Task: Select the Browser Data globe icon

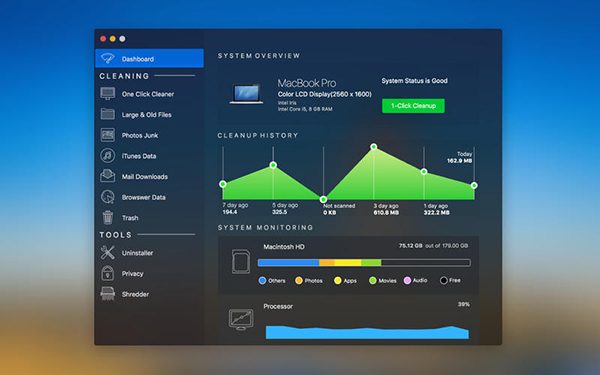Action: pyautogui.click(x=108, y=197)
